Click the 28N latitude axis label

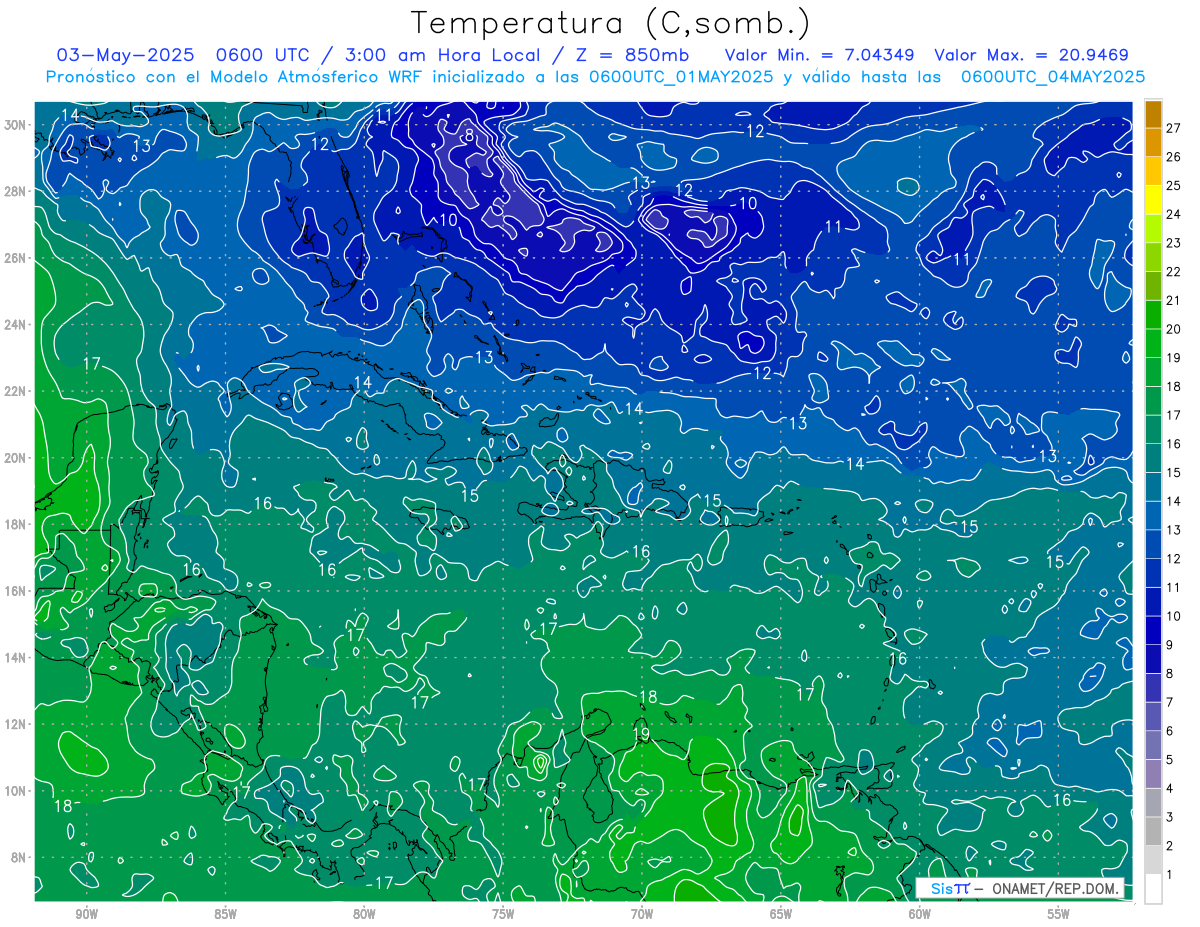[x=15, y=191]
